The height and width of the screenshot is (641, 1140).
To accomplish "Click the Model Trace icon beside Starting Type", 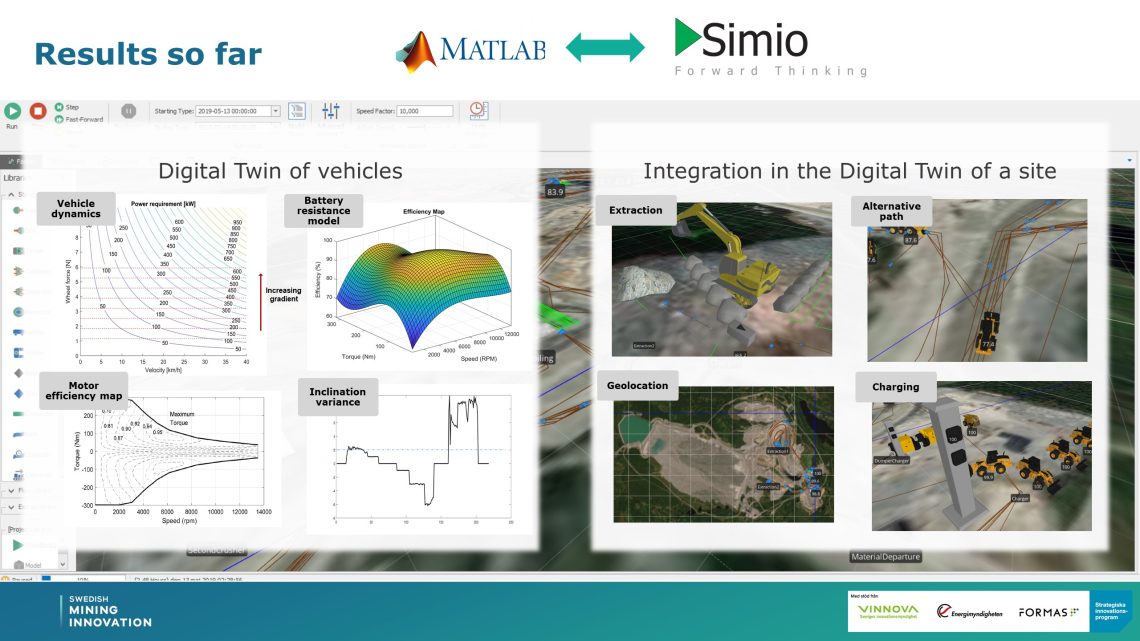I will (297, 110).
